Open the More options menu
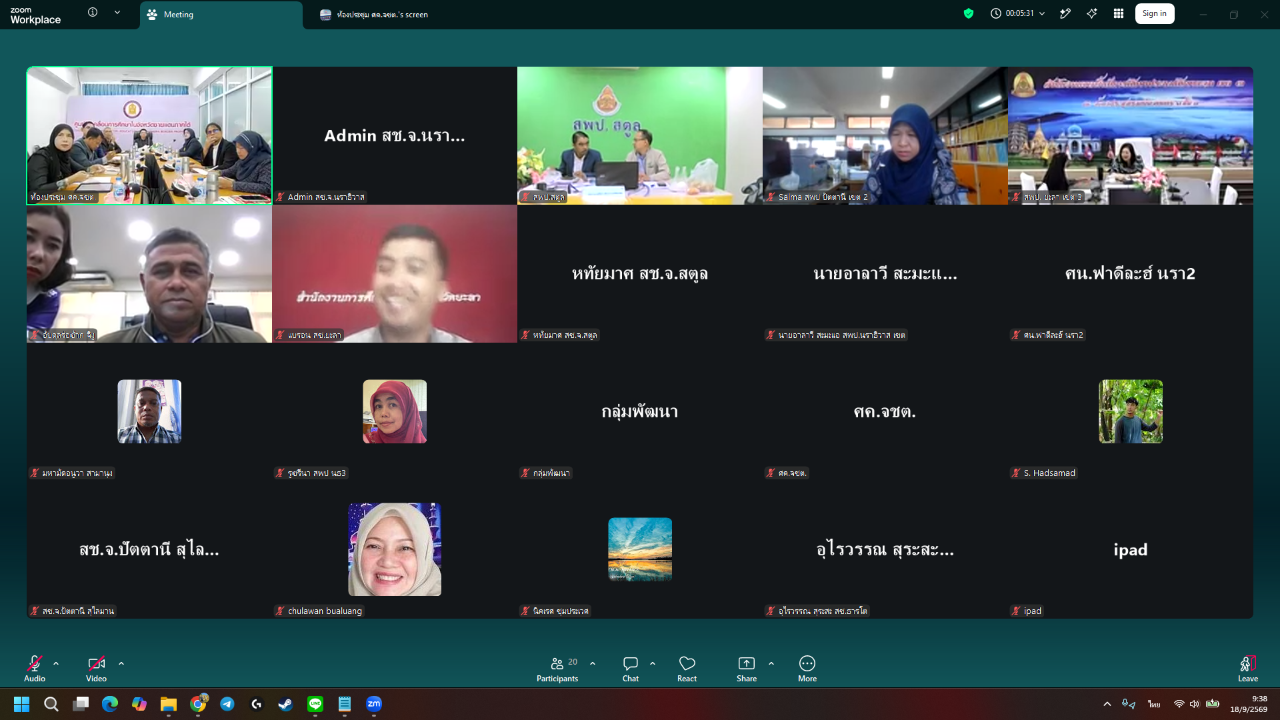The width and height of the screenshot is (1280, 720). coord(807,669)
